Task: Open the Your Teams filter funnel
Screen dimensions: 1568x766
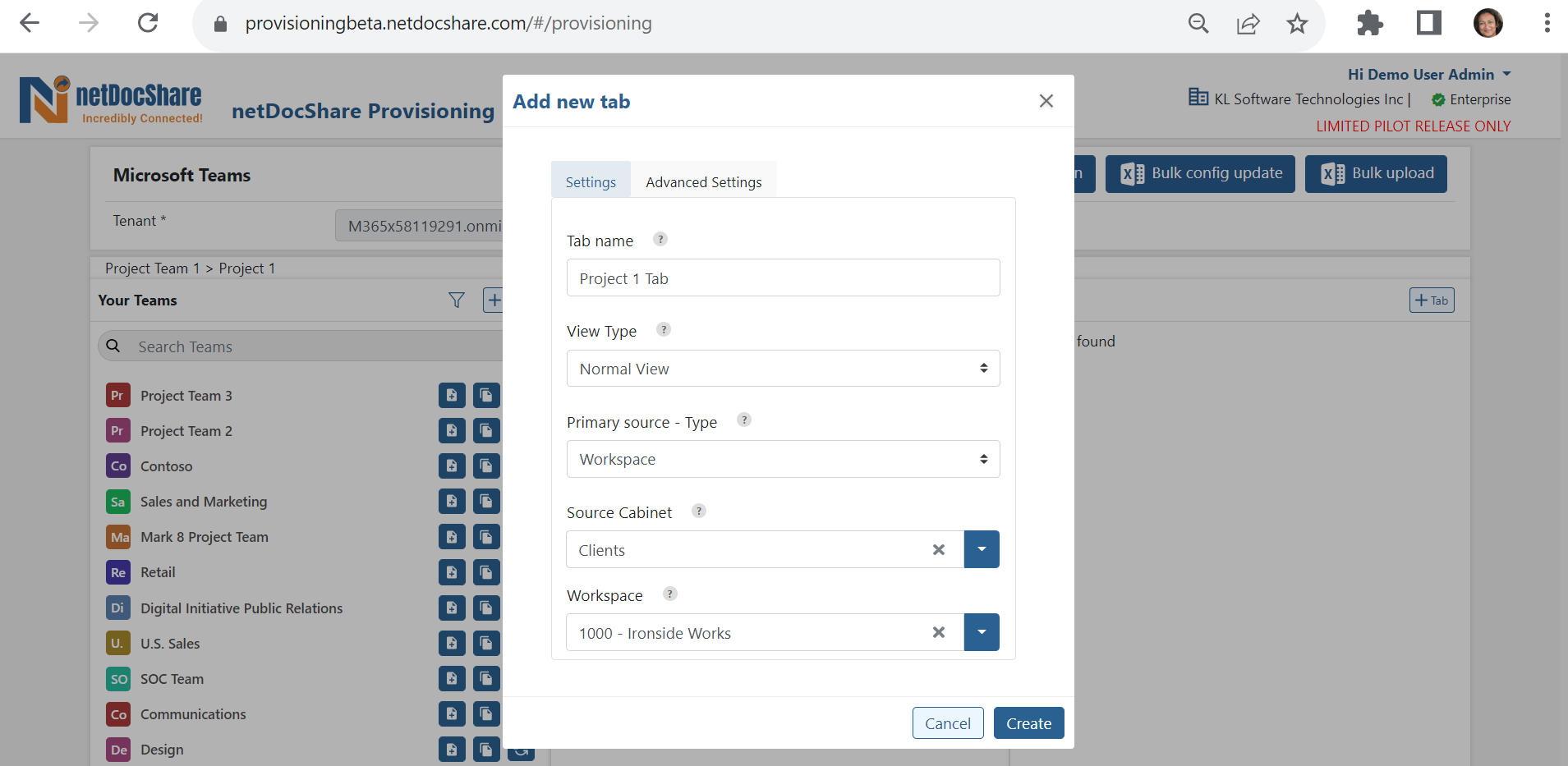Action: point(457,300)
